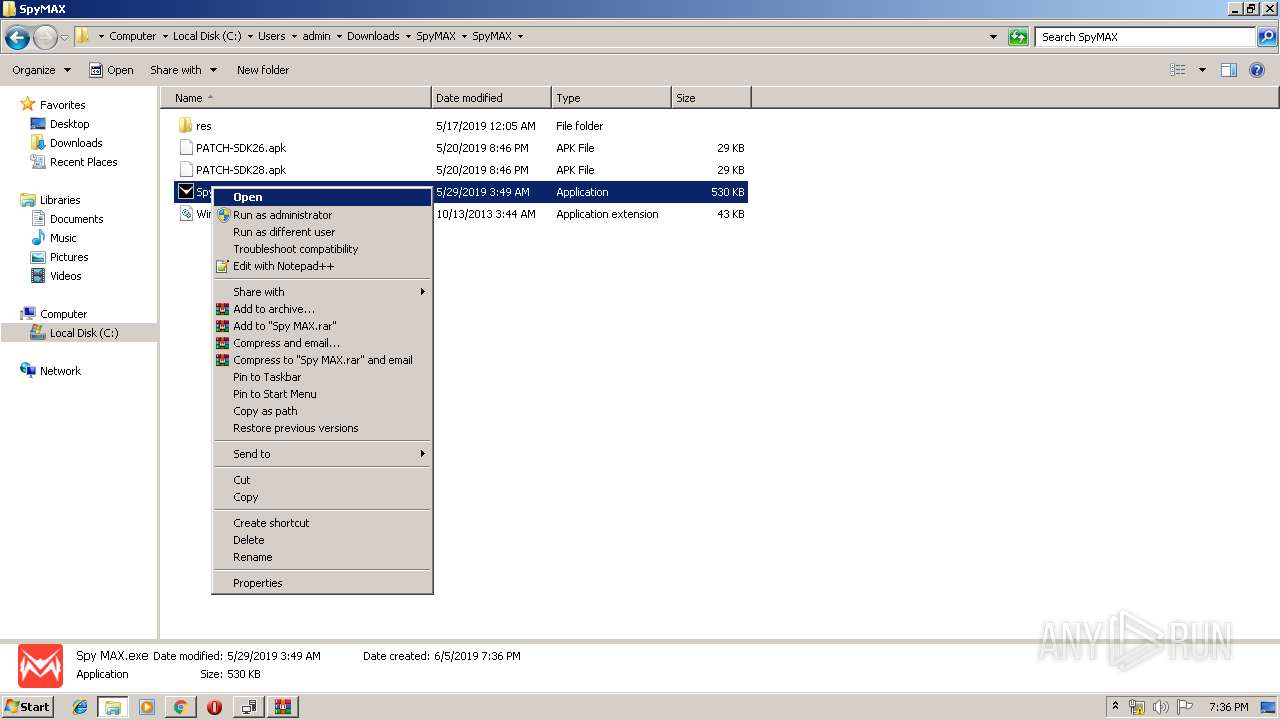Expand the arrow after Downloads in address bar

[x=408, y=37]
